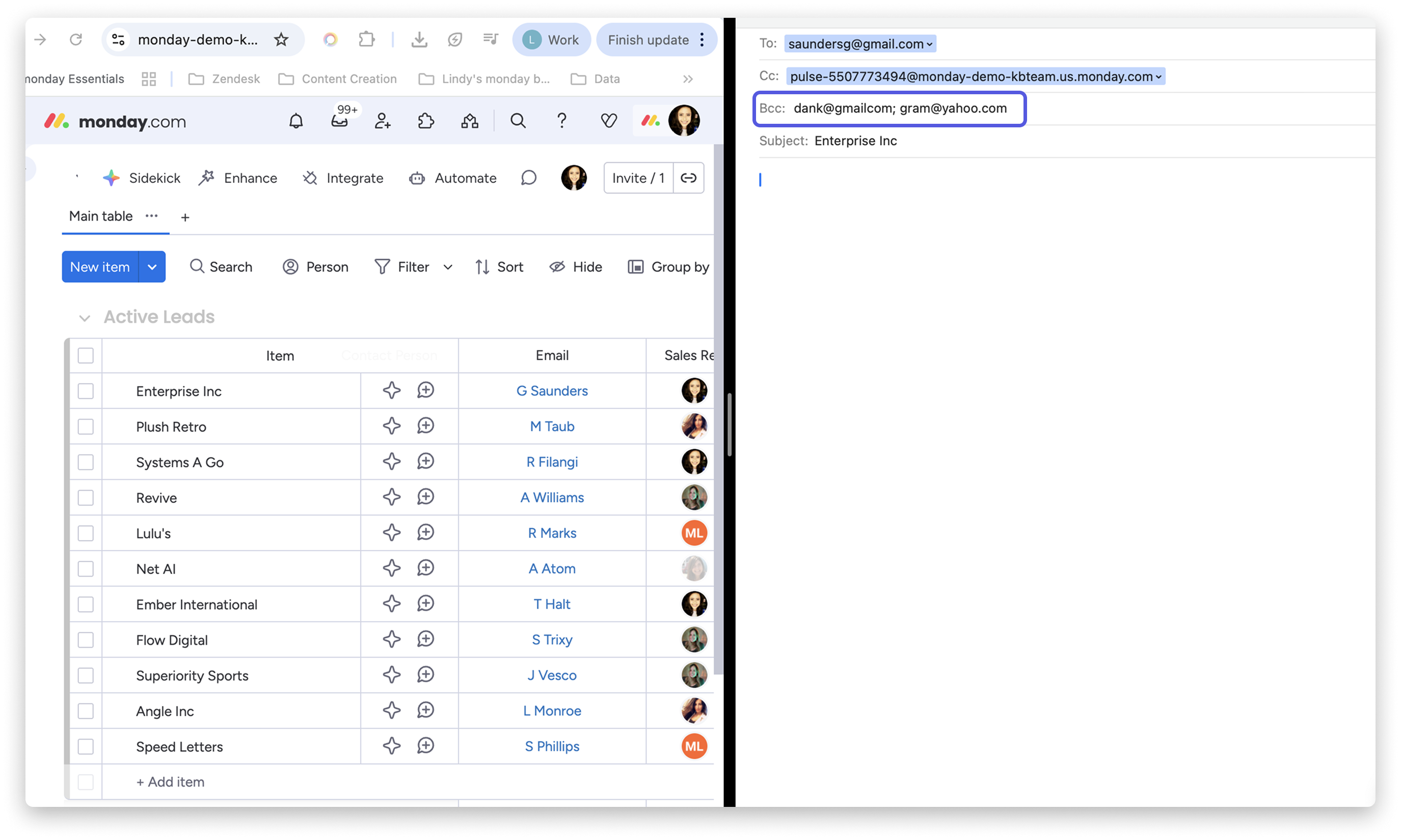1401x840 pixels.
Task: Open updates bubble for Plush Retro
Action: (426, 426)
